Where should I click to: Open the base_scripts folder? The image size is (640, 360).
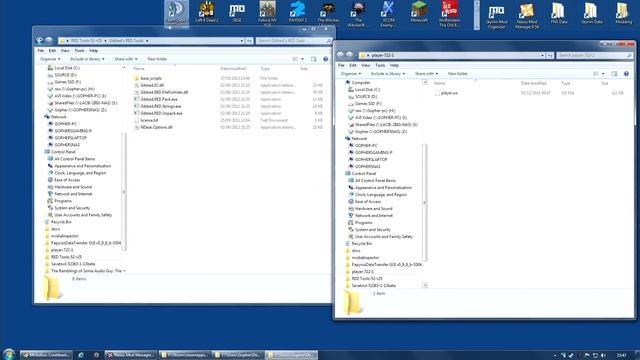(148, 78)
